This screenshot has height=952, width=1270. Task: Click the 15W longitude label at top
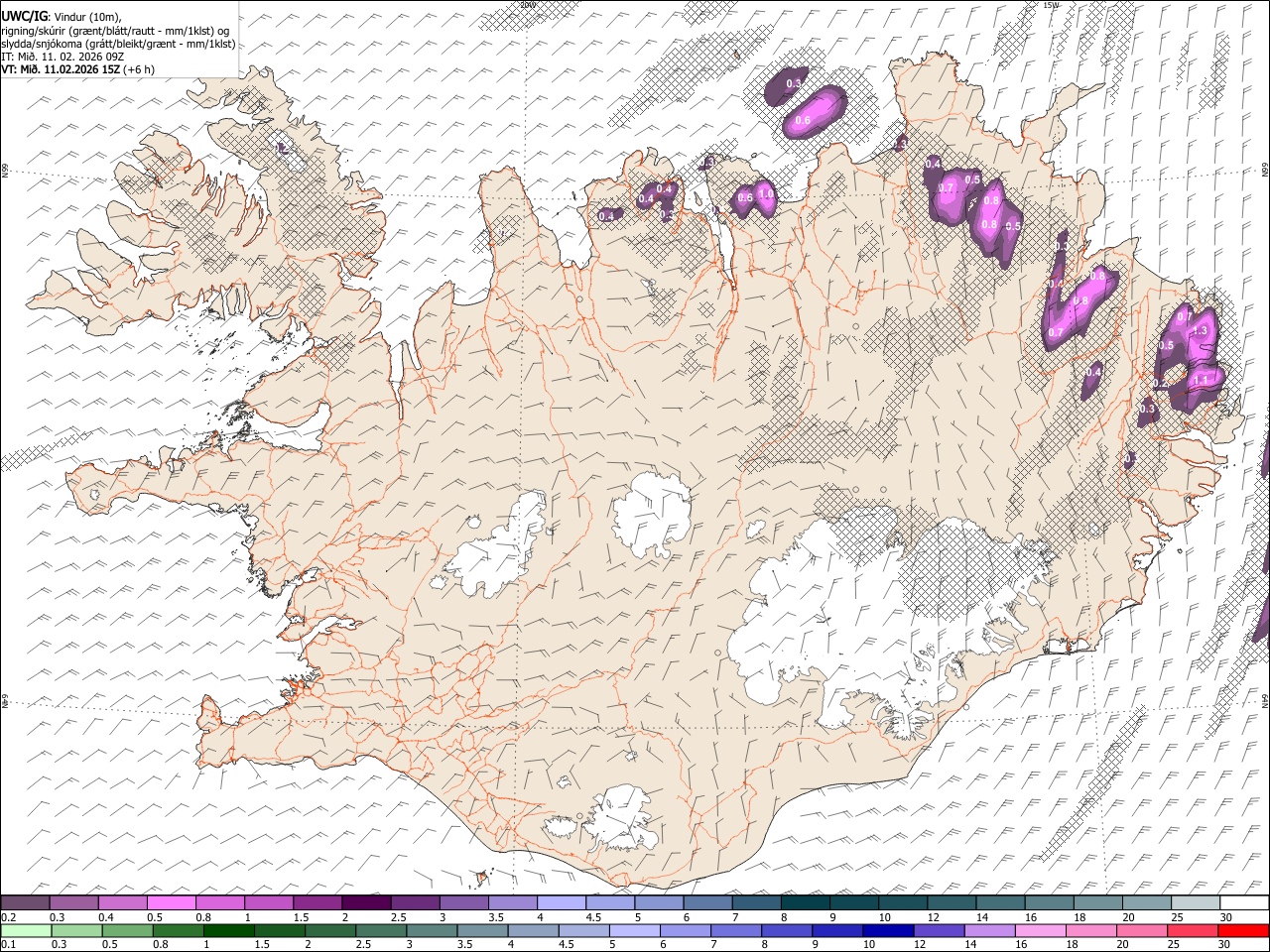[1050, 5]
